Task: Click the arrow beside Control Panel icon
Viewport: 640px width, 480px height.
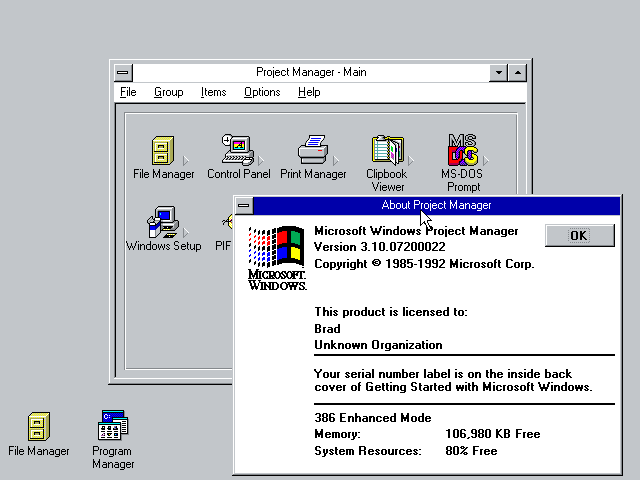Action: (x=261, y=160)
